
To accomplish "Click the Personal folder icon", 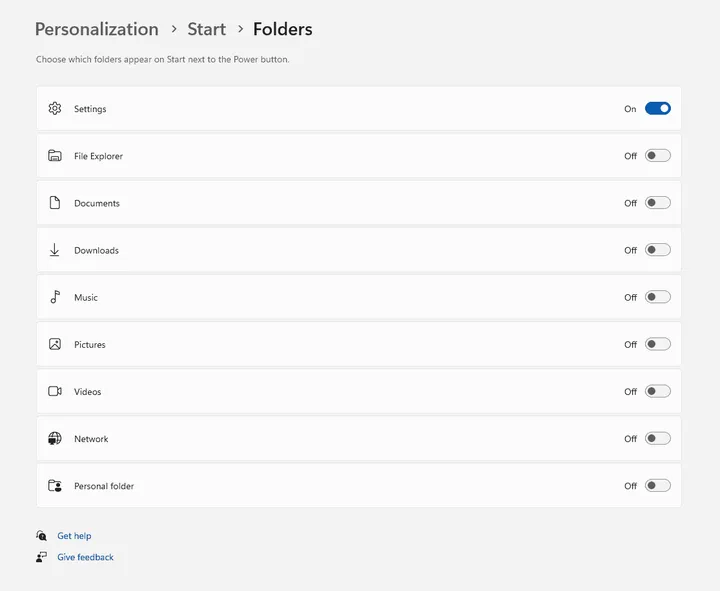I will tap(55, 486).
